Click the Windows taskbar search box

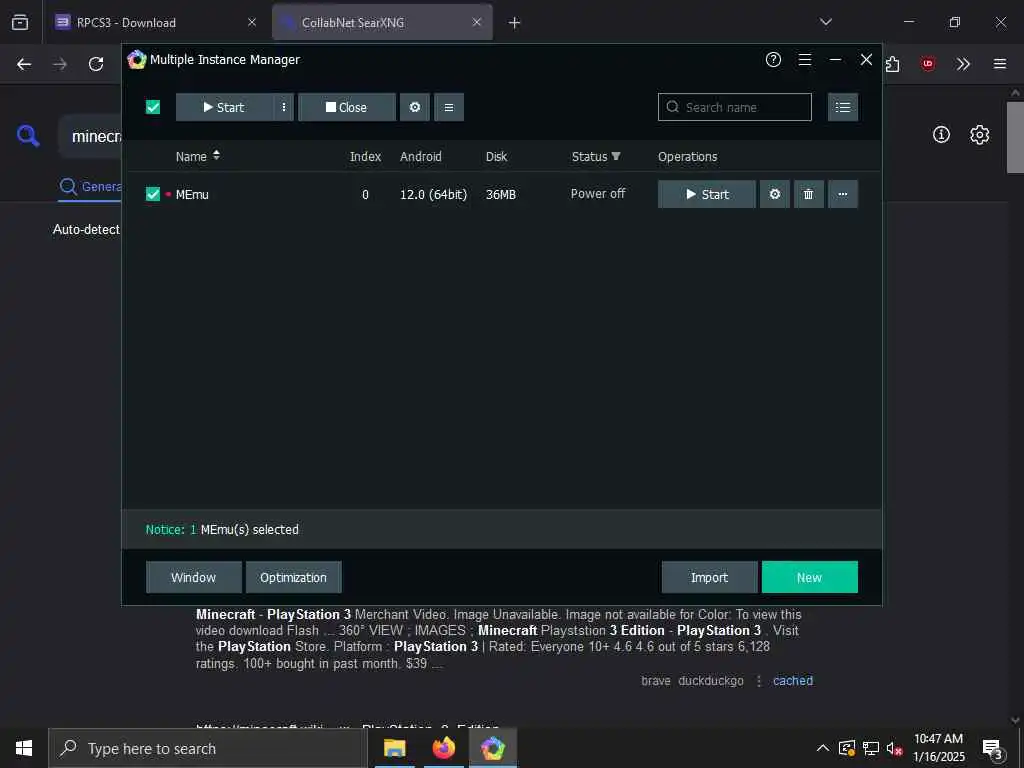pos(208,748)
